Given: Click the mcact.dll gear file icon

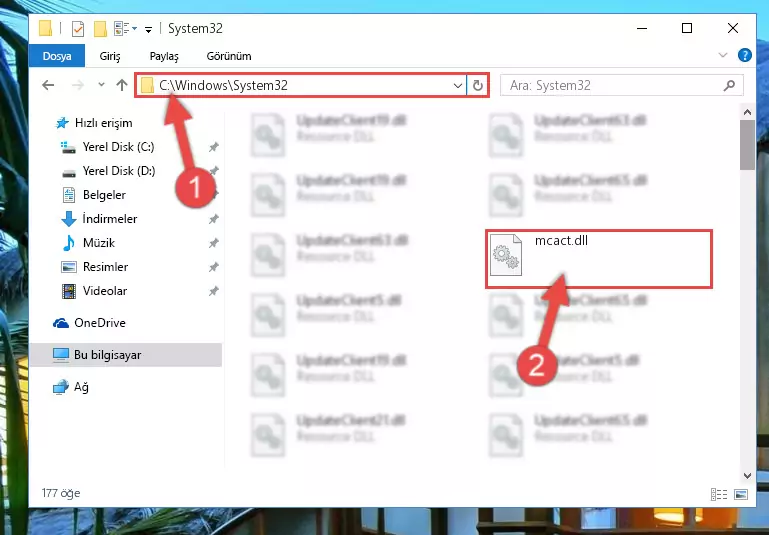Looking at the screenshot, I should pyautogui.click(x=506, y=255).
